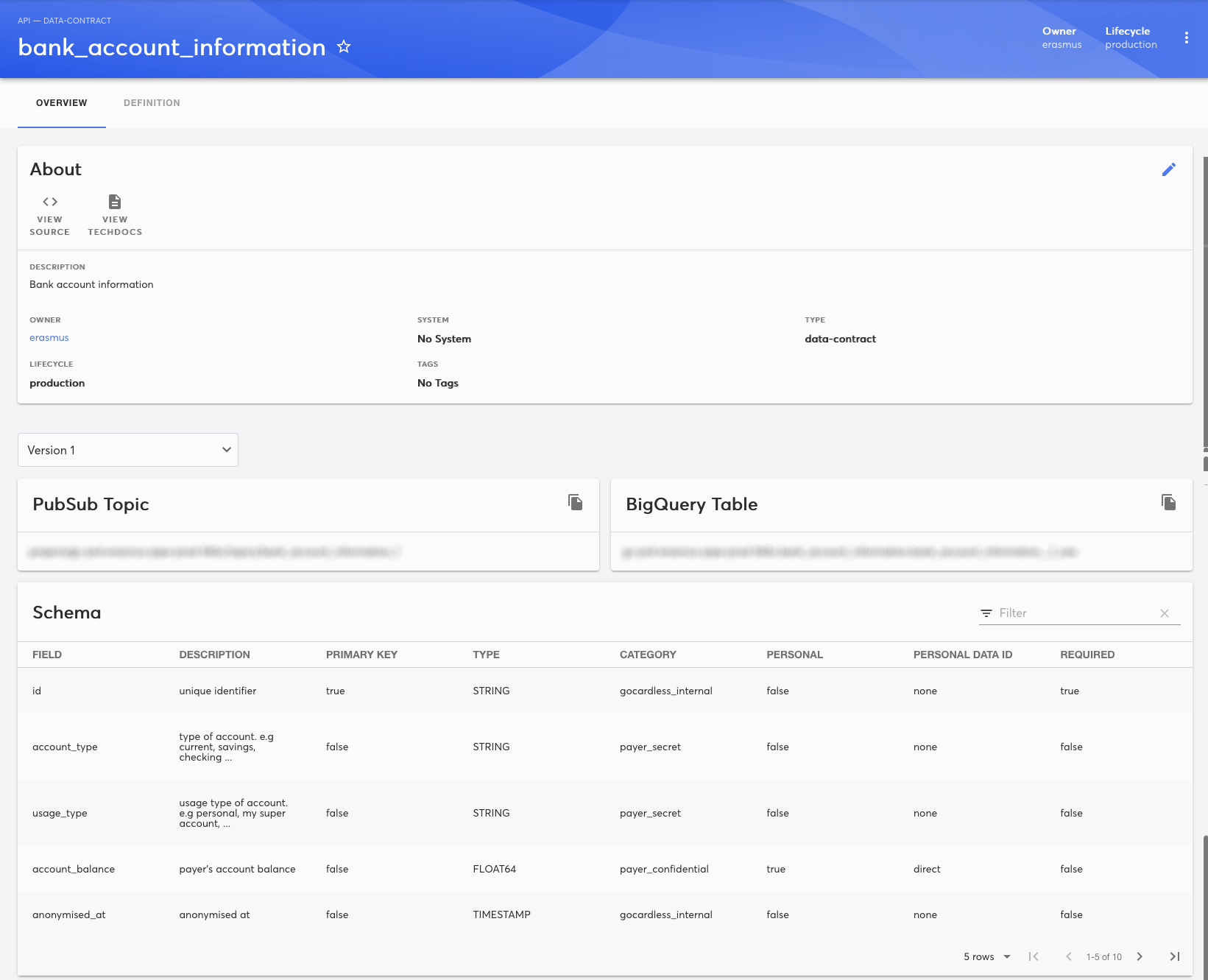Sort by the PERSONAL column header
1208x980 pixels.
795,655
